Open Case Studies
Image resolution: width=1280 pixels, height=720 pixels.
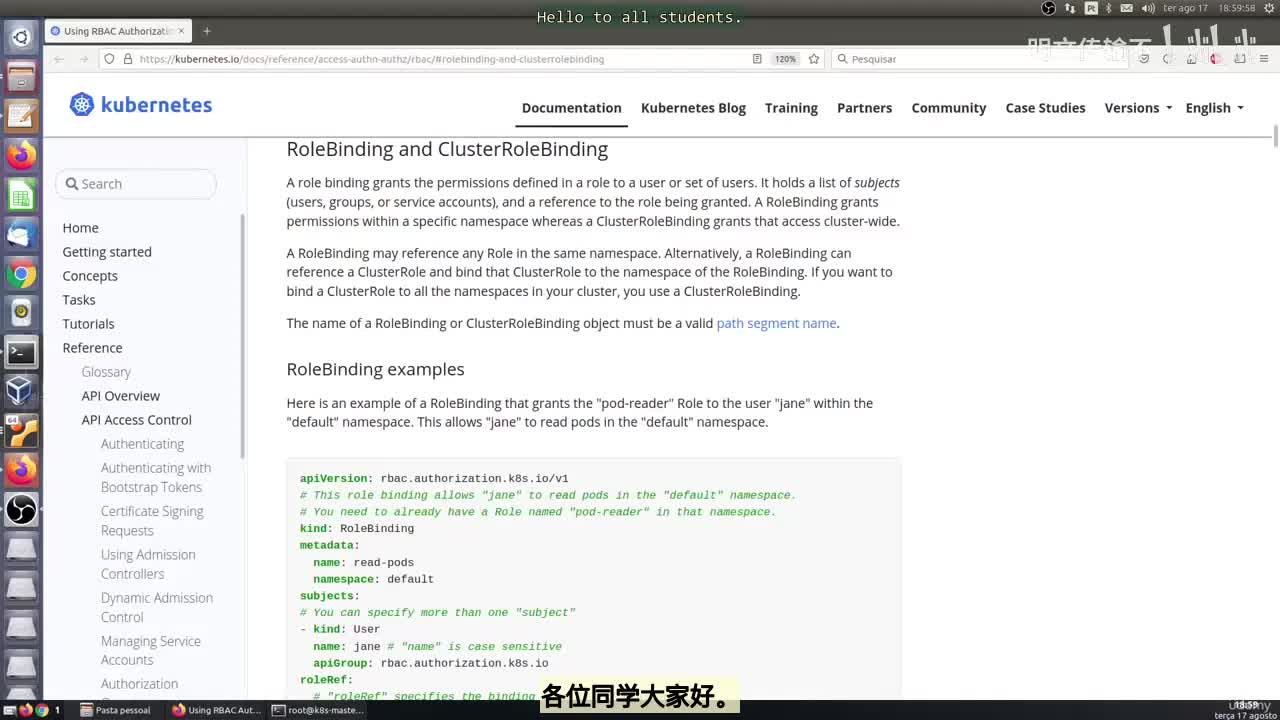1045,108
